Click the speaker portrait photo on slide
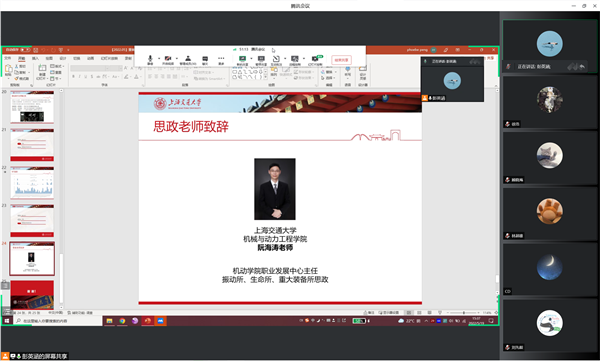 [275, 189]
